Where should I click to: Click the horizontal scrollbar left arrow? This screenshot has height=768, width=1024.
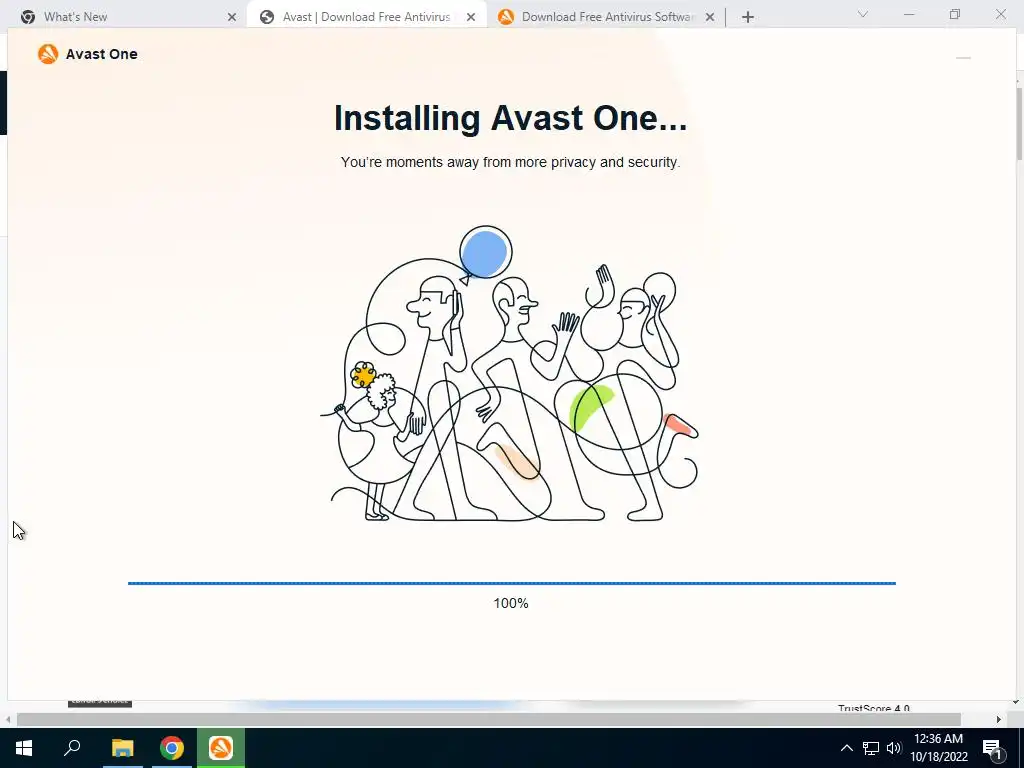pos(7,719)
